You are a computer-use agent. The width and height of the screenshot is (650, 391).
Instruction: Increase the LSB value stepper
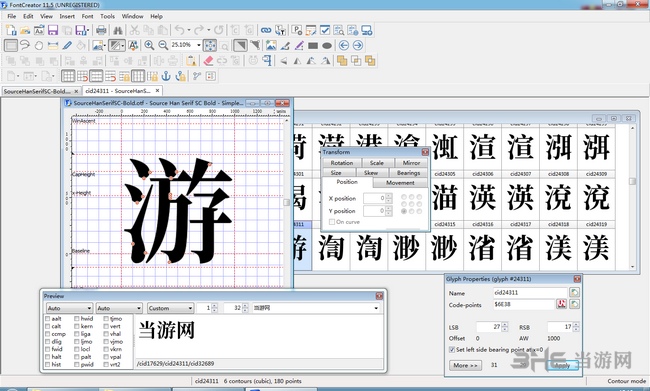pyautogui.click(x=504, y=325)
